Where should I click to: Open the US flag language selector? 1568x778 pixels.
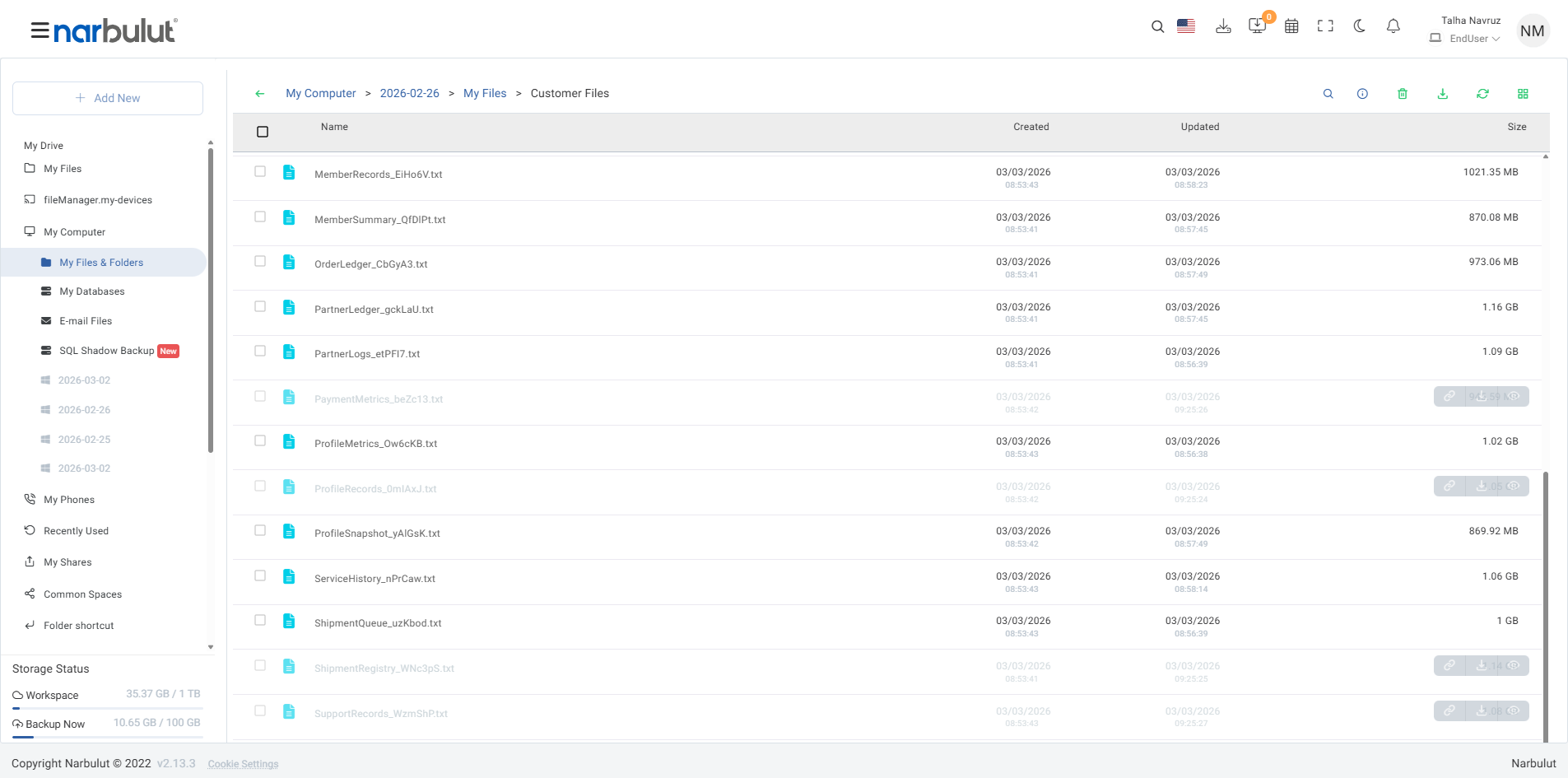[x=1186, y=26]
